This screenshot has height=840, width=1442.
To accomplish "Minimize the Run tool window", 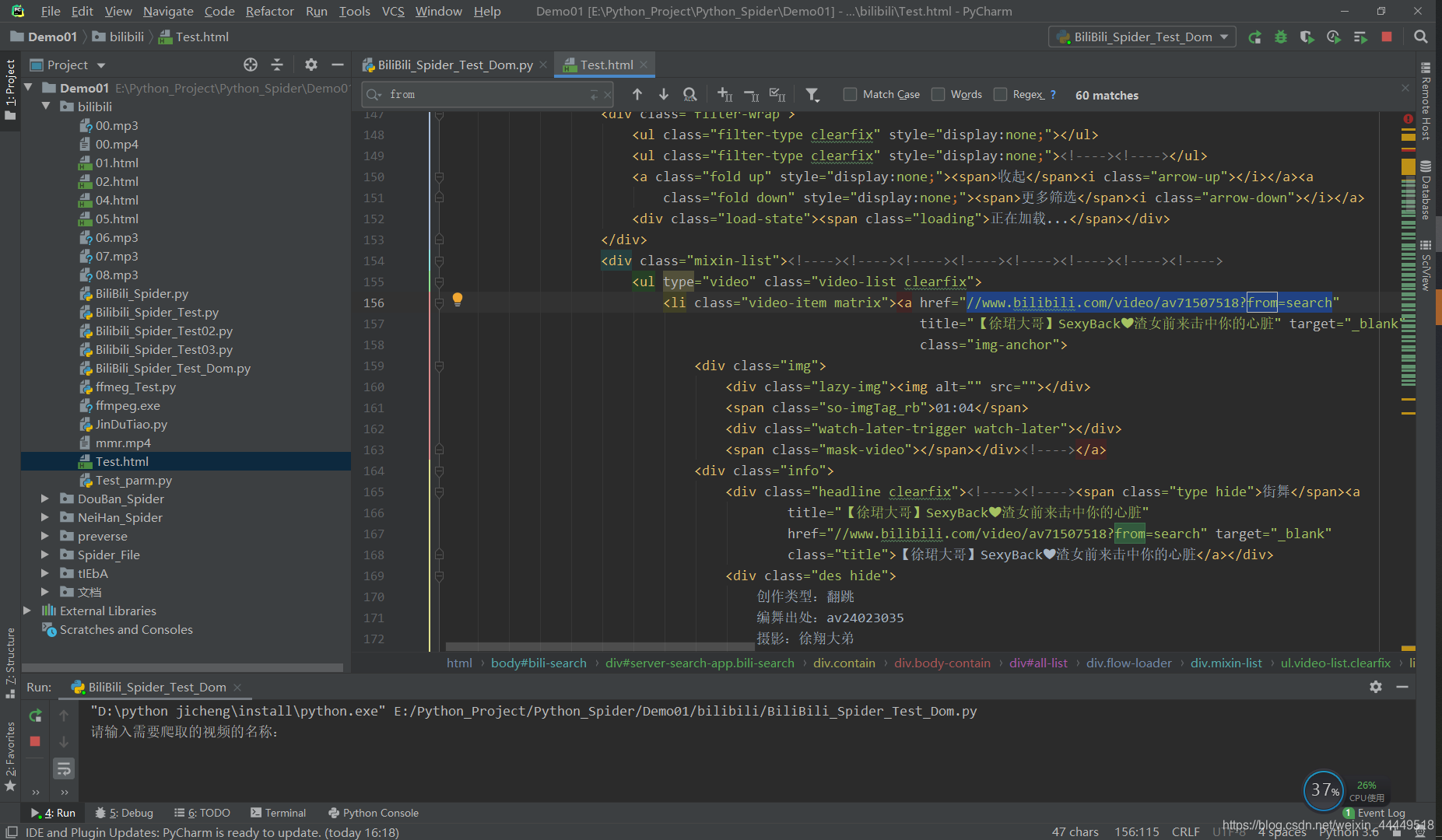I will (x=1402, y=687).
